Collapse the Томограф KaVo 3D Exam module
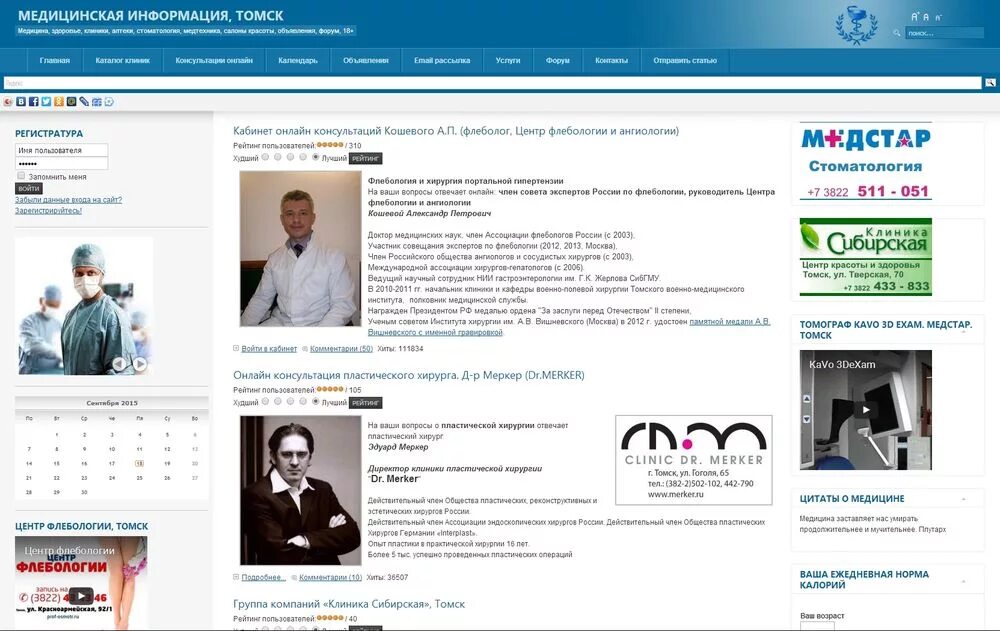 click(964, 332)
